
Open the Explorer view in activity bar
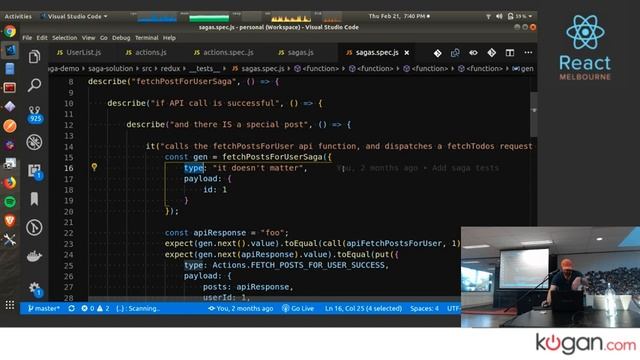coord(35,57)
